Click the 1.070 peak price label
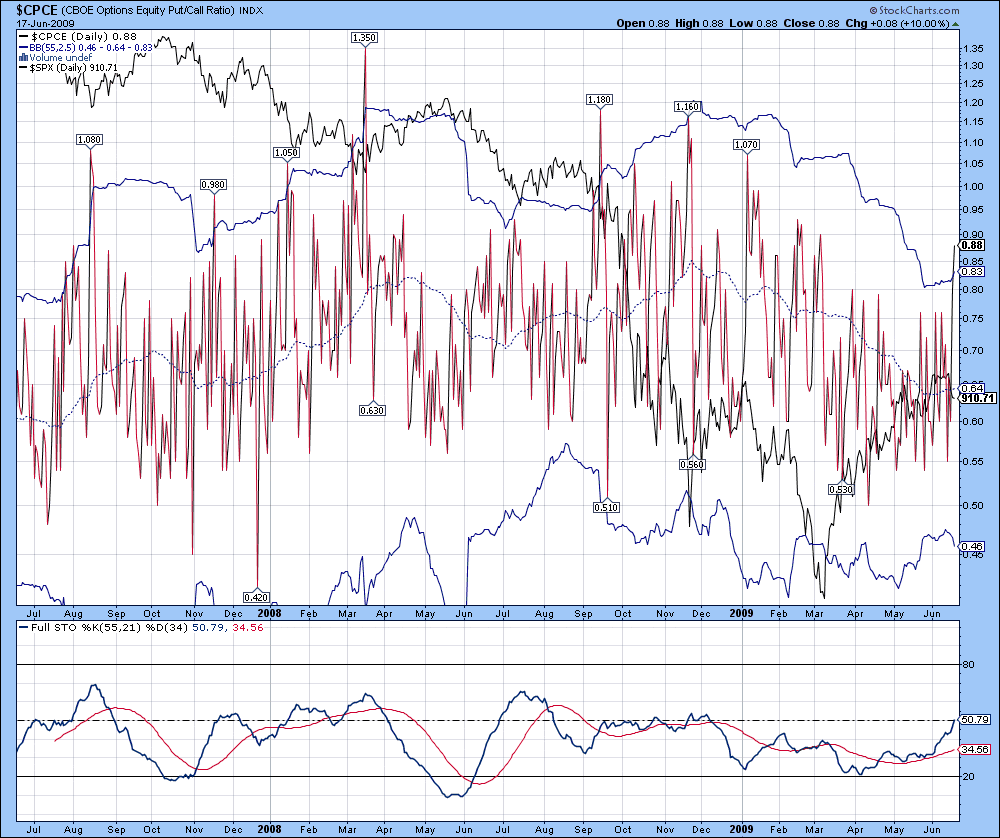 [746, 145]
